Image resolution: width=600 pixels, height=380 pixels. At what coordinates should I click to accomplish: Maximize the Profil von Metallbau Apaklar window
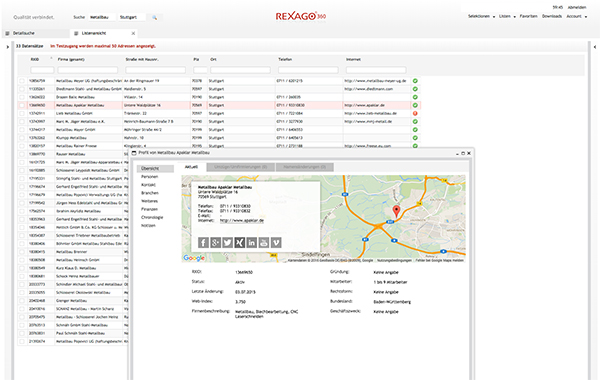coord(463,153)
